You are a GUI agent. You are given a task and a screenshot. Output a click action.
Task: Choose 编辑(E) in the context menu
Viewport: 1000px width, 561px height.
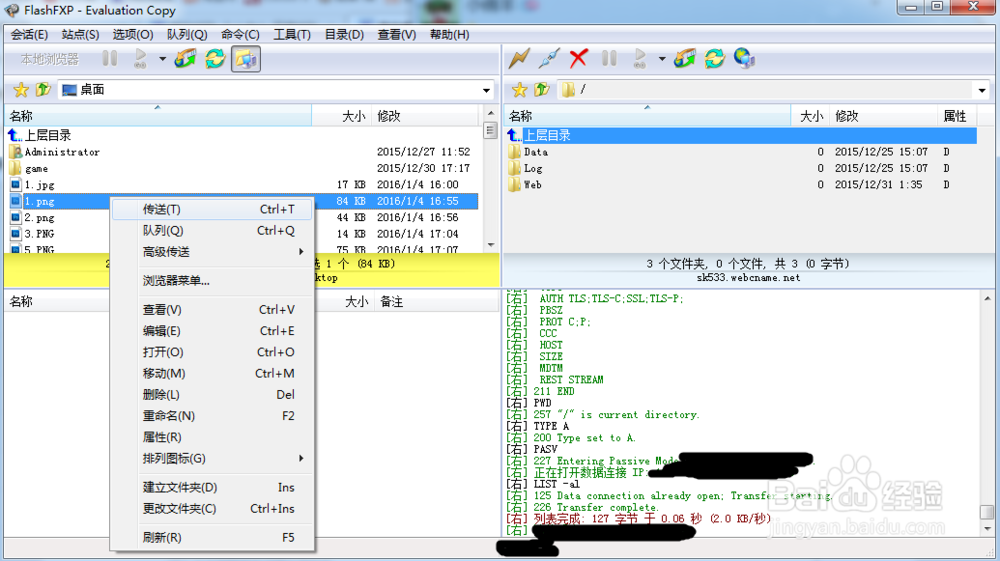pos(212,331)
